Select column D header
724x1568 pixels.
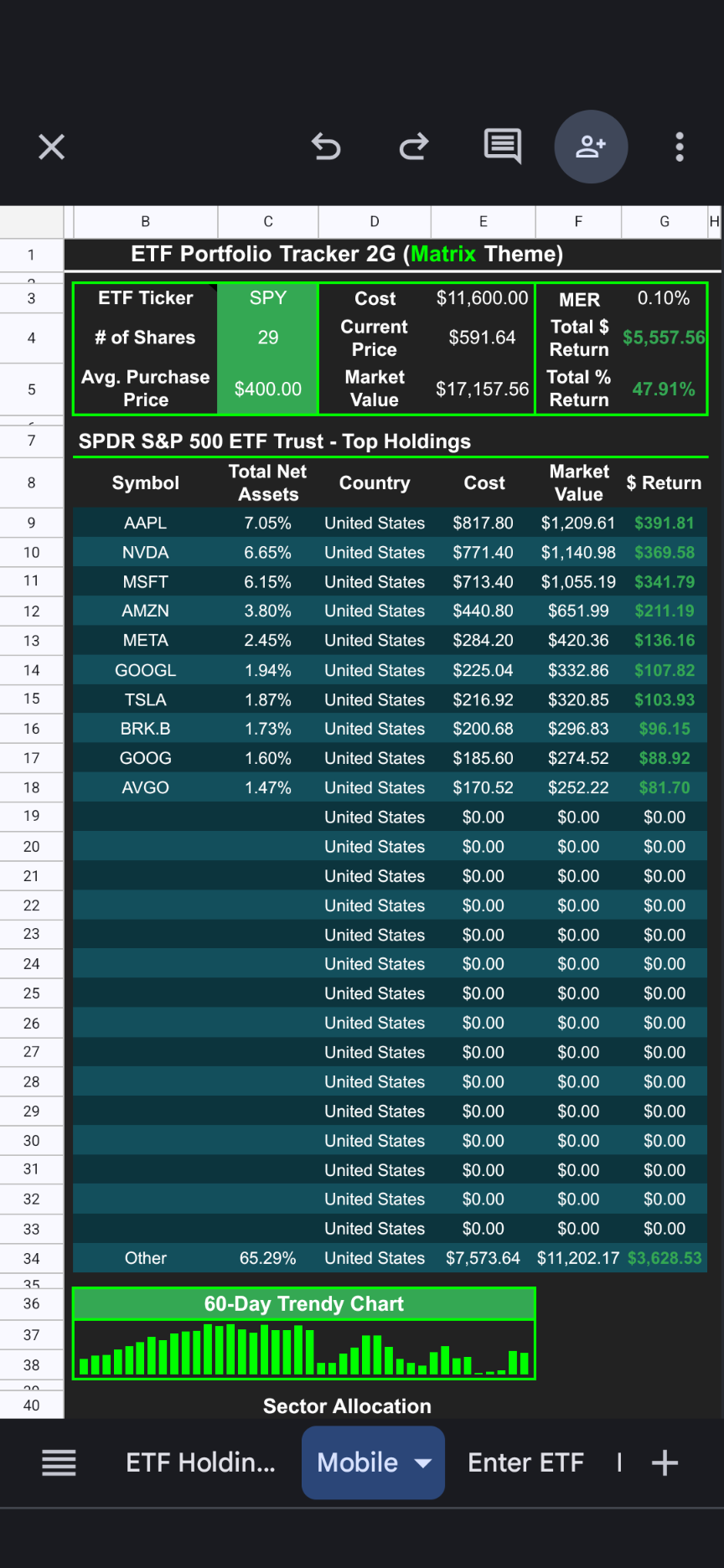(x=375, y=222)
